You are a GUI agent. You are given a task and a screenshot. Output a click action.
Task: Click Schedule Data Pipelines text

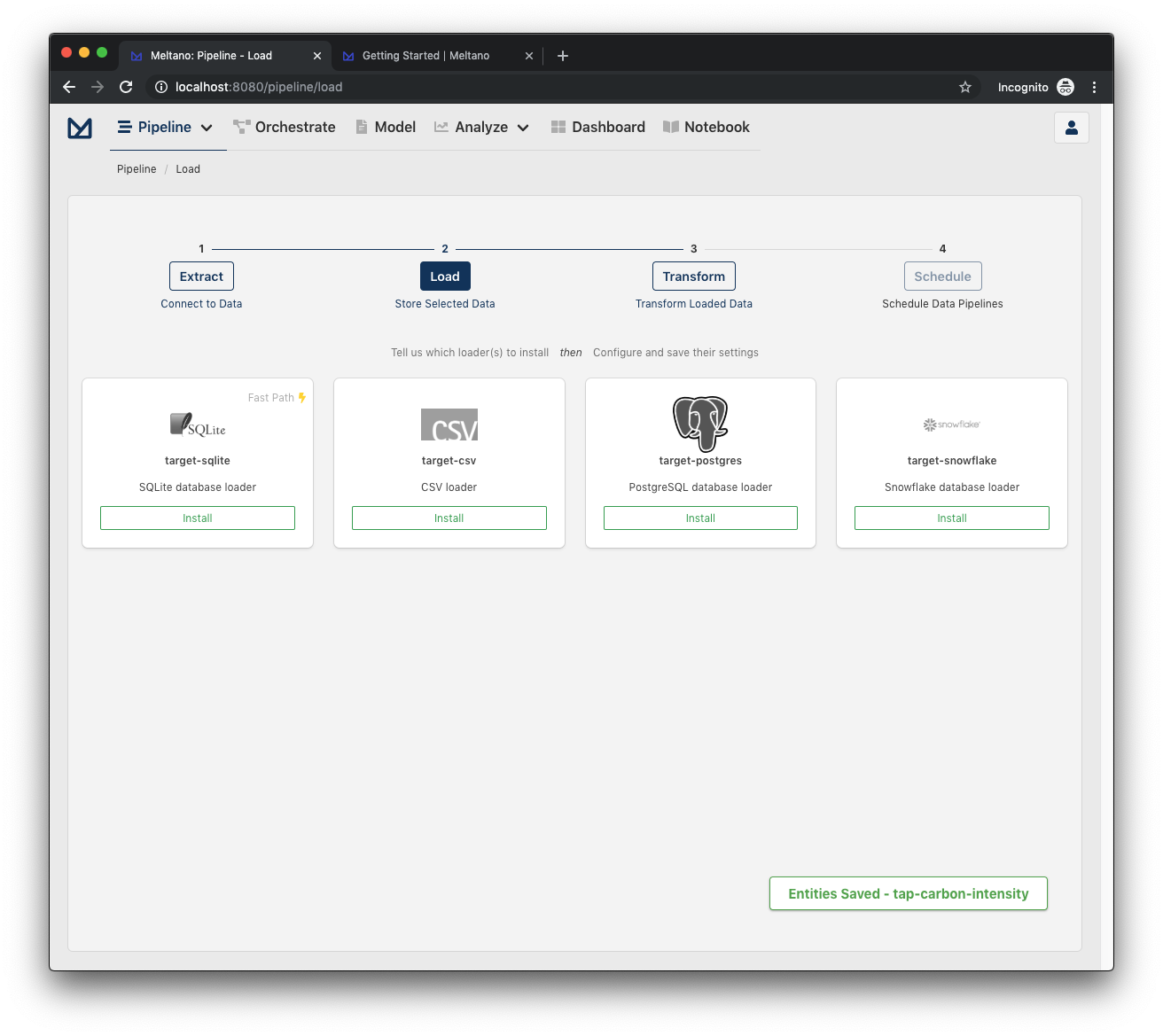click(x=943, y=304)
